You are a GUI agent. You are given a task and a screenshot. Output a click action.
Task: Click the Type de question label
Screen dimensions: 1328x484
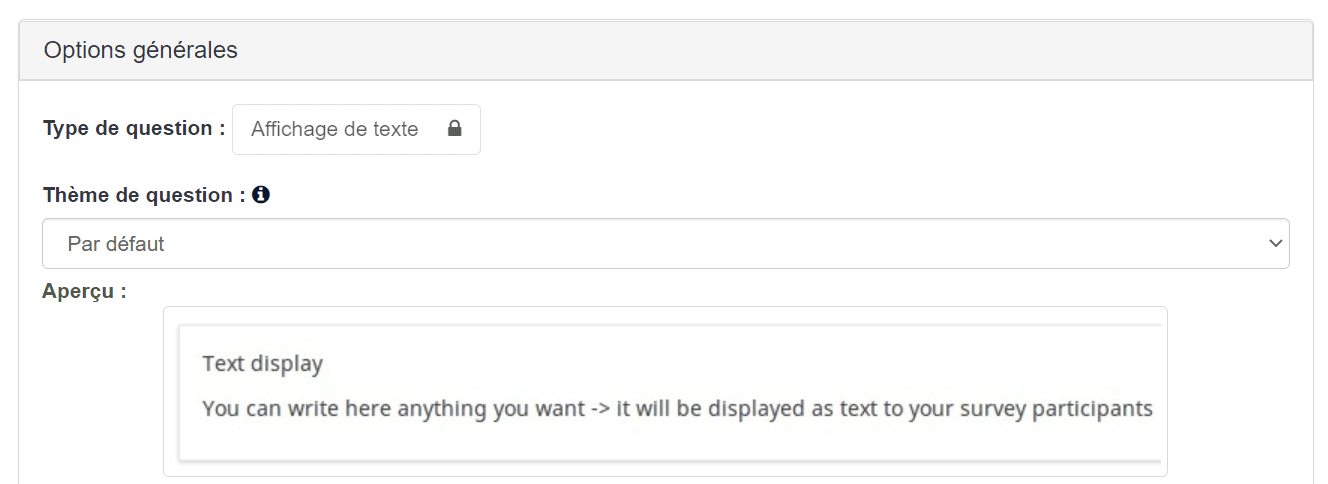tap(134, 128)
